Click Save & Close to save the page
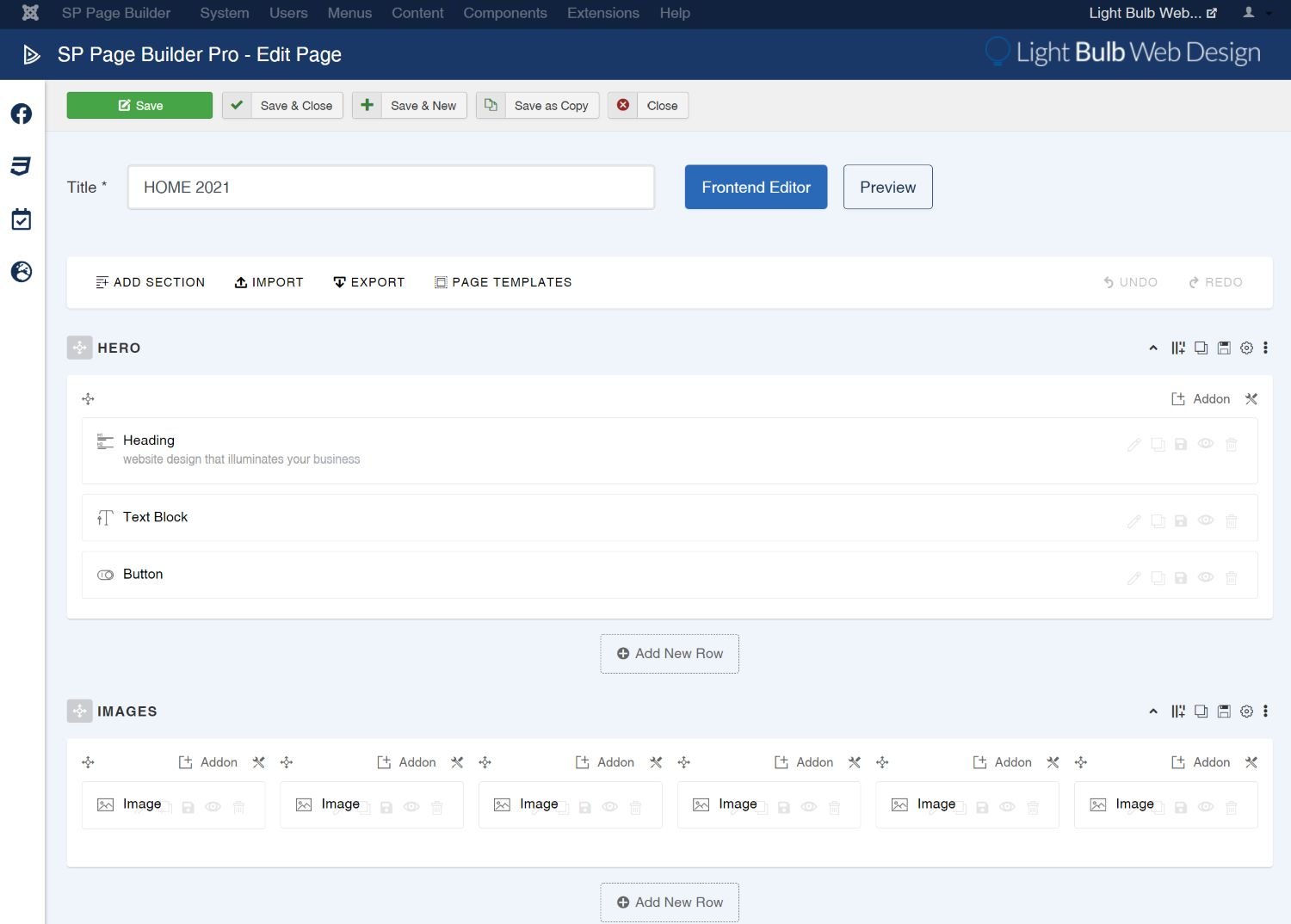The height and width of the screenshot is (924, 1291). pyautogui.click(x=282, y=105)
